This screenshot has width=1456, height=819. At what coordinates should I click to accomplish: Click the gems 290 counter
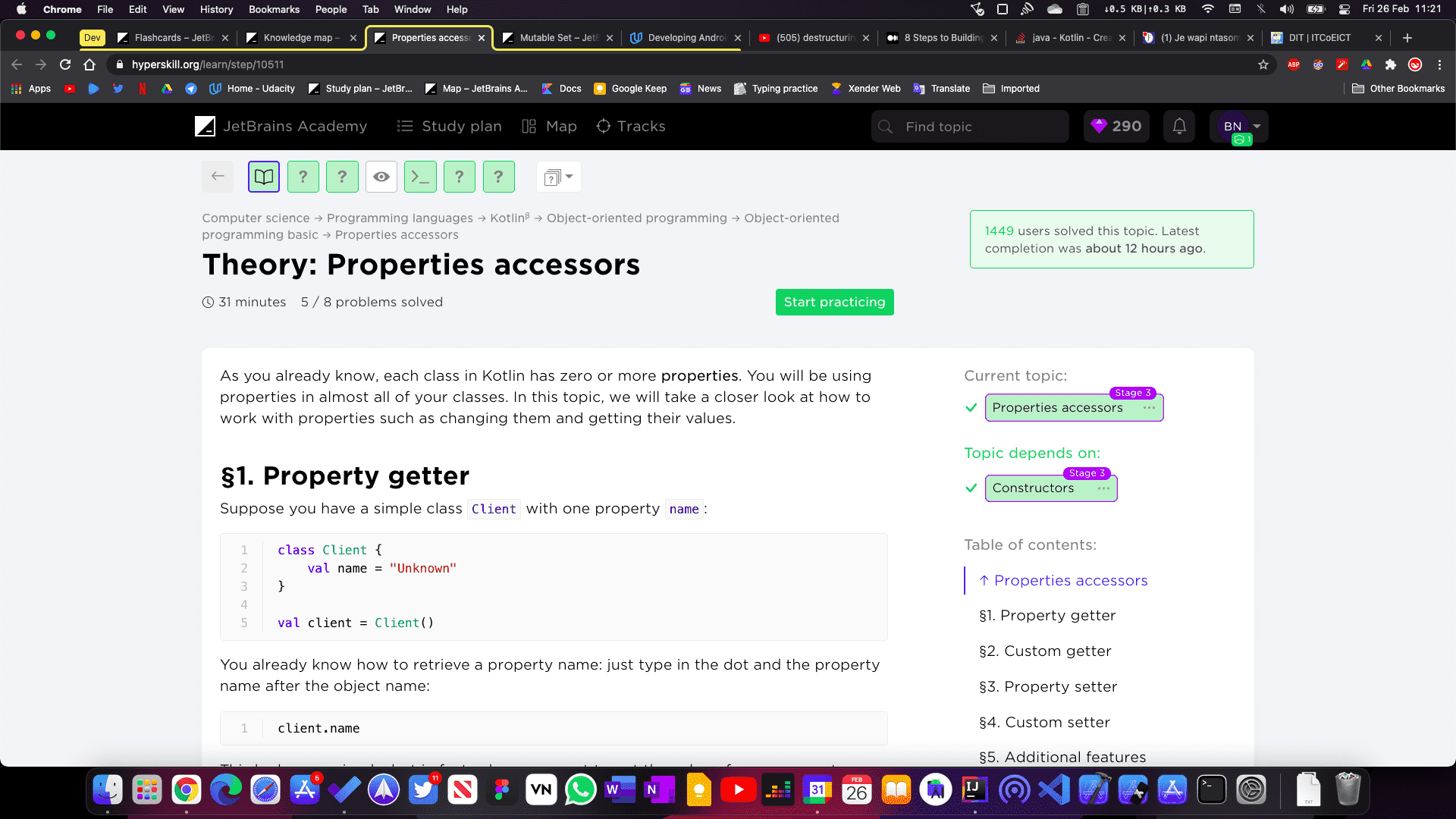tap(1116, 126)
